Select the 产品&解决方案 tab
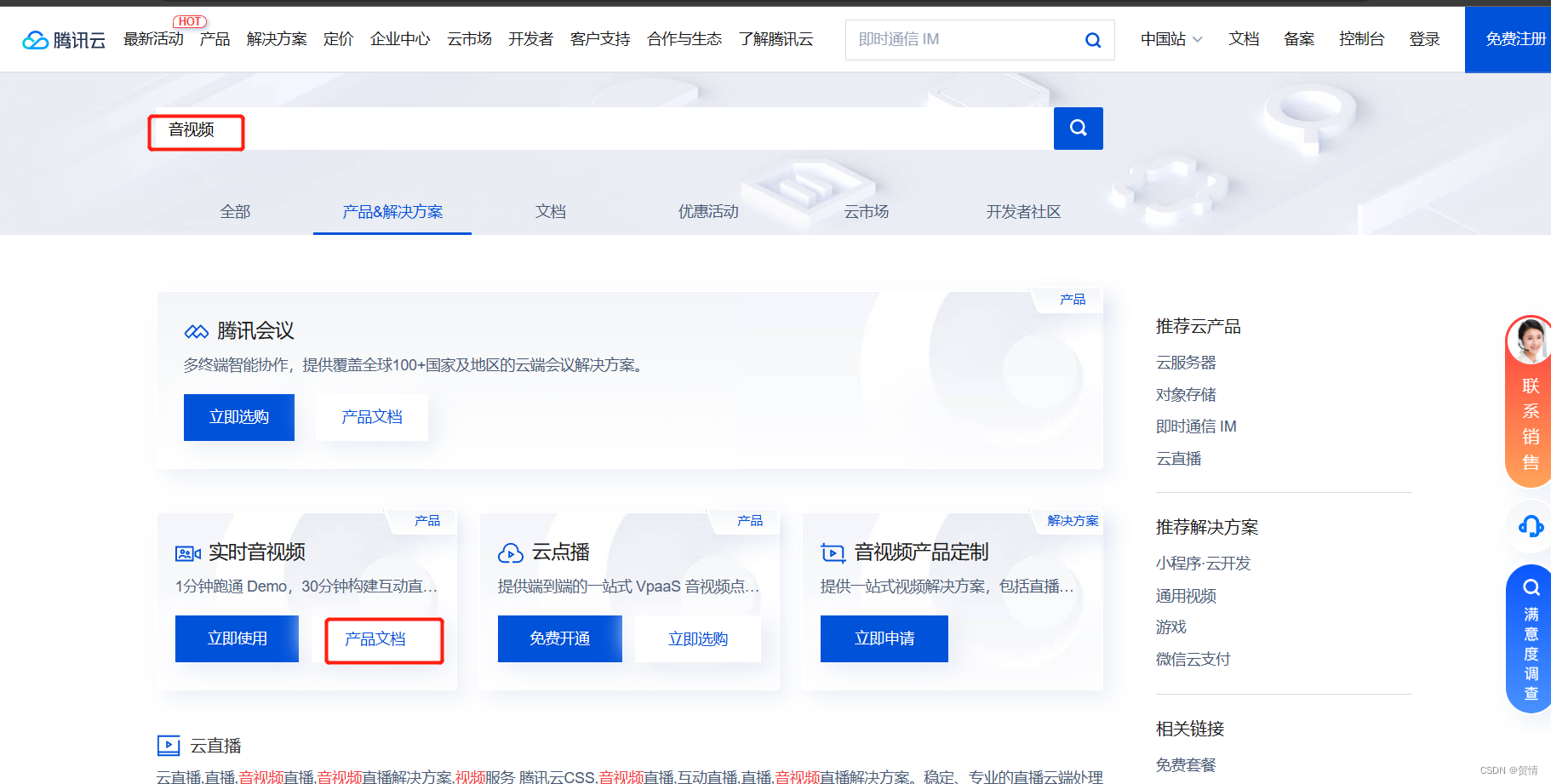 click(392, 212)
